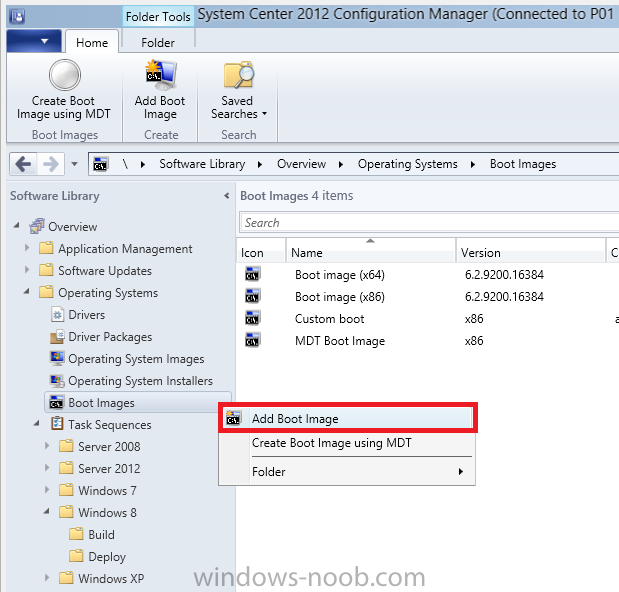Click Boot Images node icon in tree

(57, 402)
